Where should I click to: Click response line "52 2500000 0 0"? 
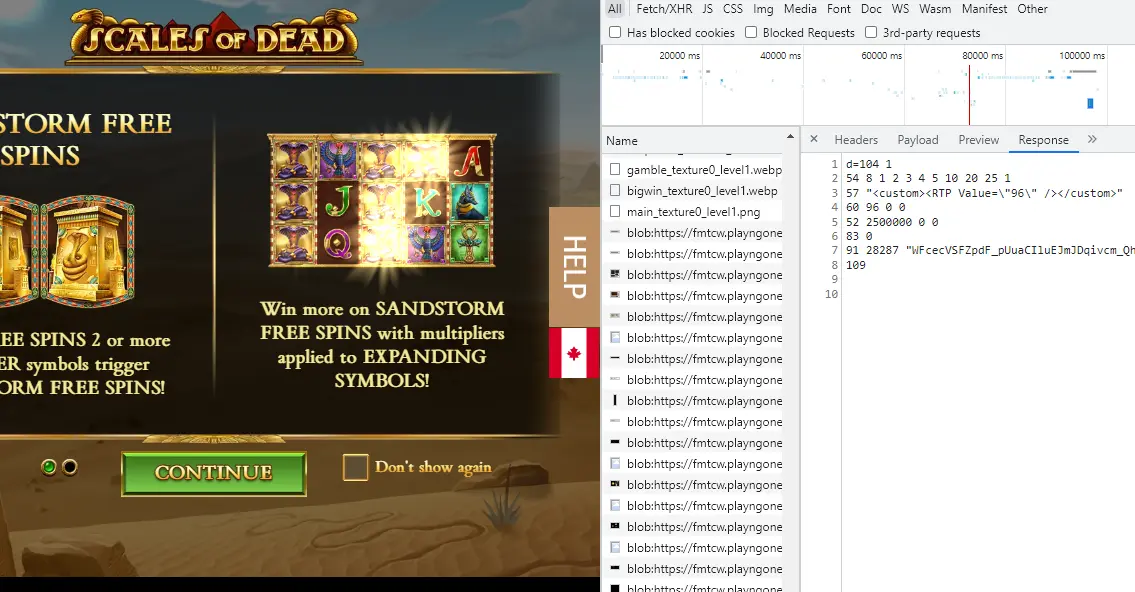[892, 221]
